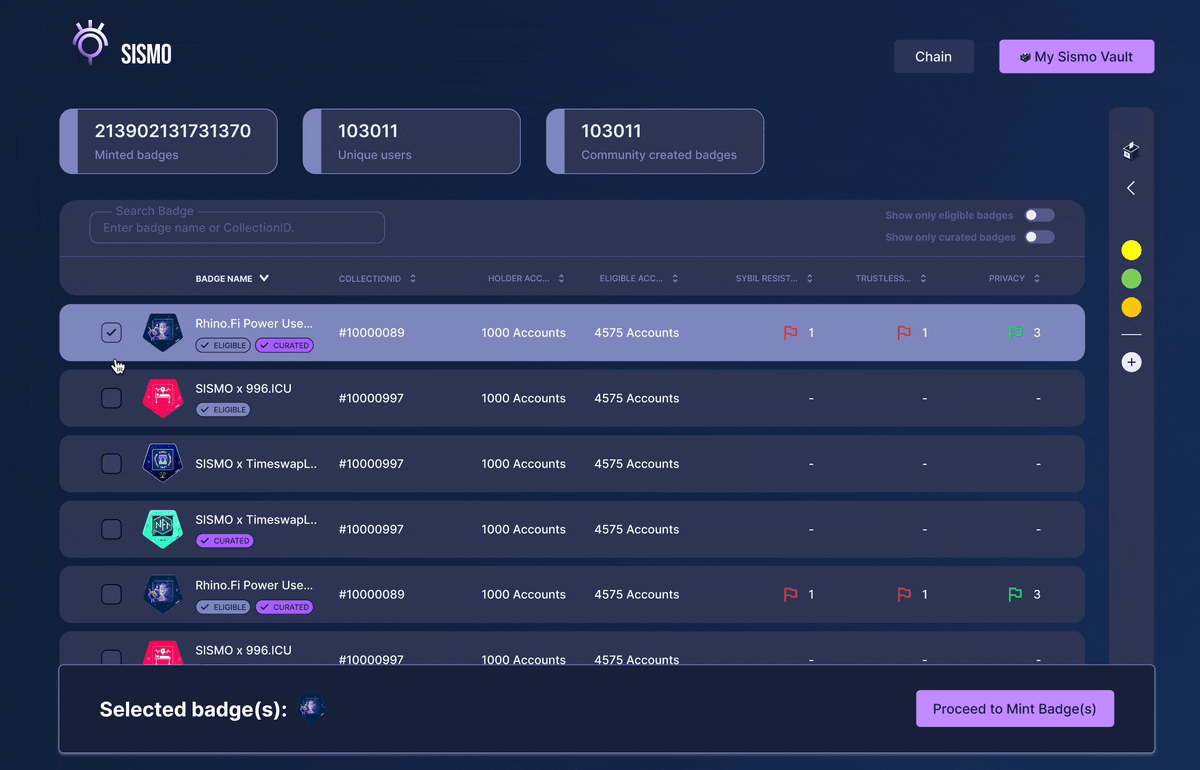Click badge image of the unchecked Rhino.Fi row

[x=162, y=594]
